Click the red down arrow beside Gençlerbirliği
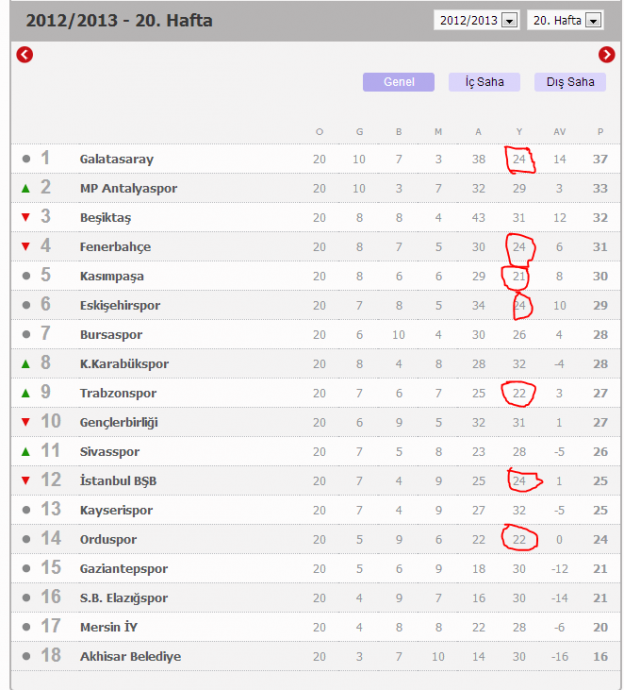Image resolution: width=624 pixels, height=690 pixels. pos(25,422)
